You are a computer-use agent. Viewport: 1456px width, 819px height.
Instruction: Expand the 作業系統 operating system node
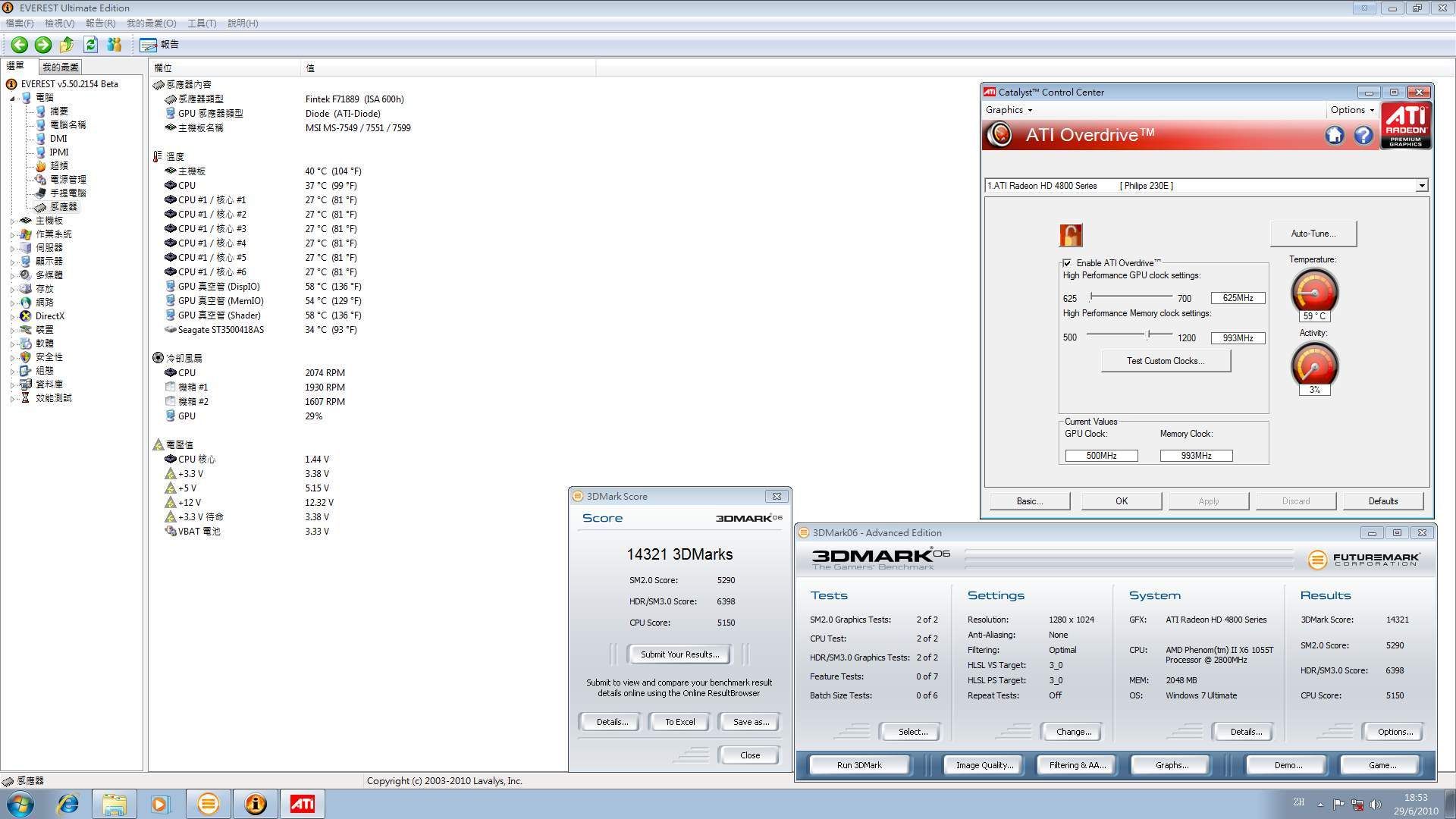click(13, 234)
